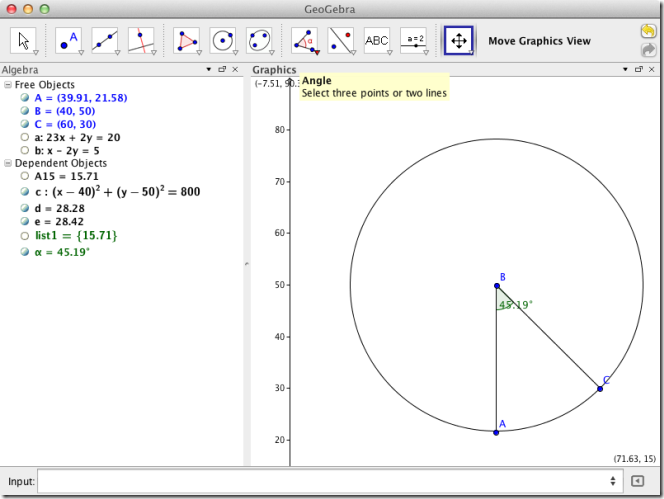The height and width of the screenshot is (499, 664).
Task: Click point A on the circle
Action: [496, 432]
